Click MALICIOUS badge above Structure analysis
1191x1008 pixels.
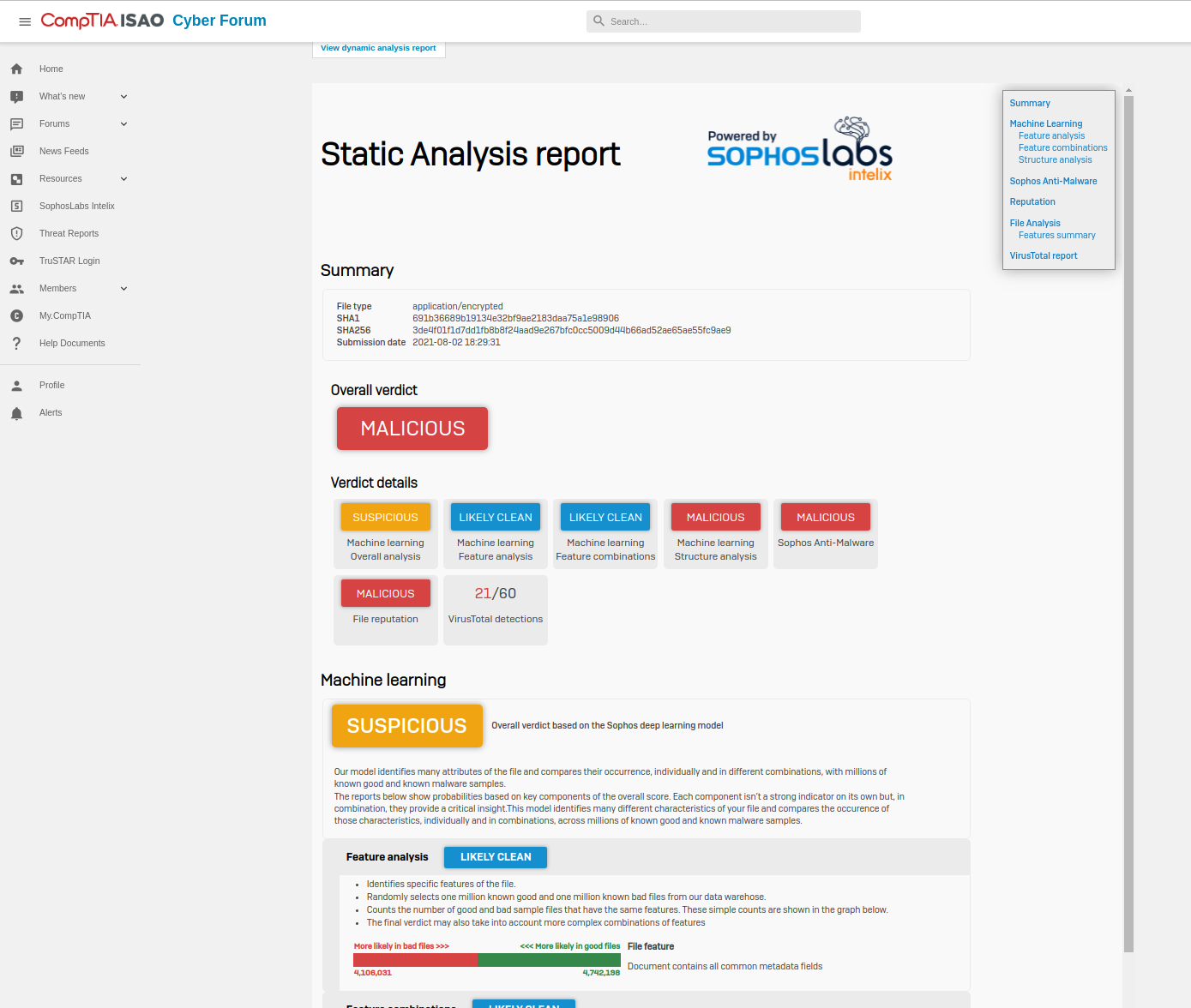pyautogui.click(x=716, y=517)
